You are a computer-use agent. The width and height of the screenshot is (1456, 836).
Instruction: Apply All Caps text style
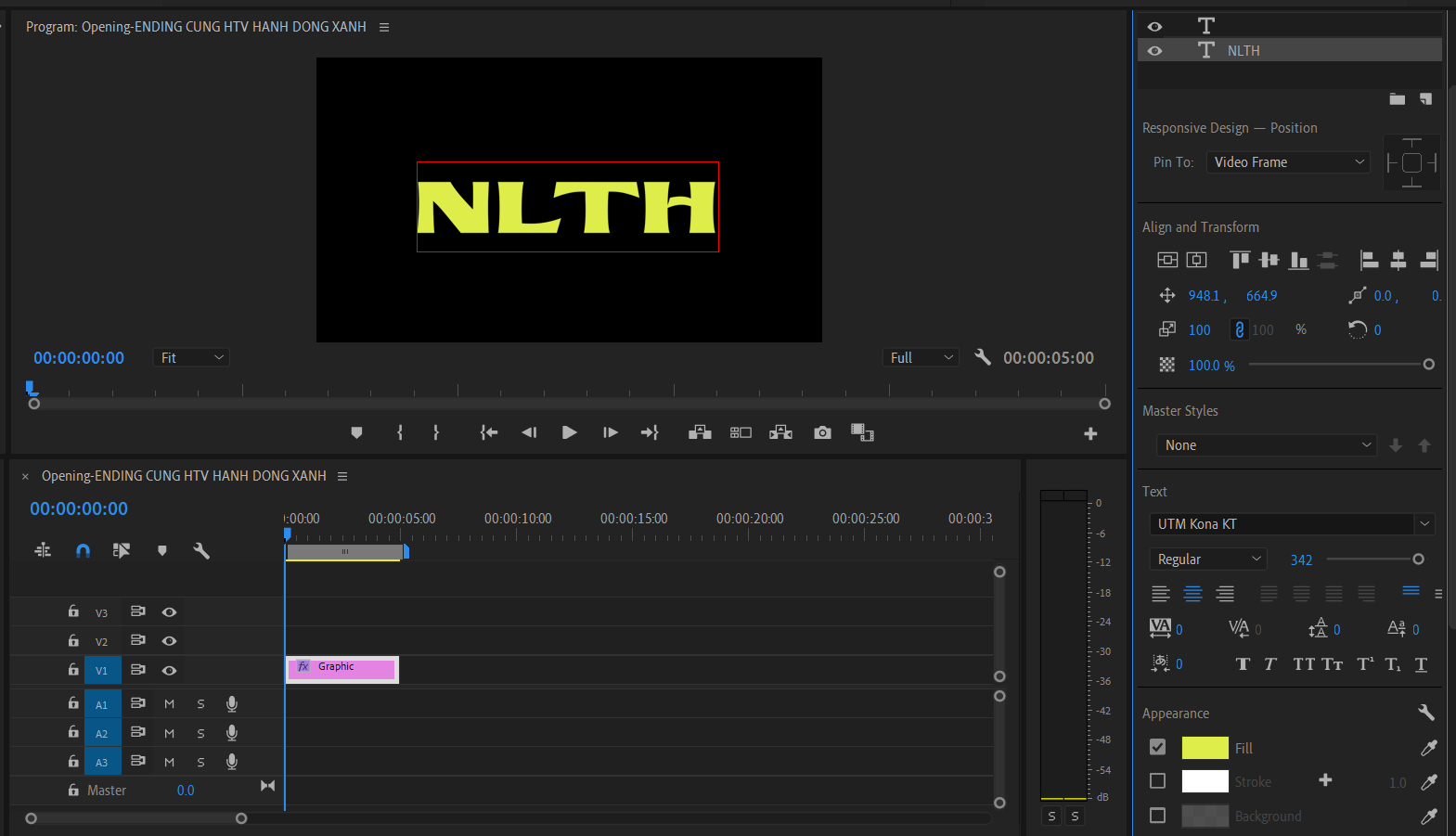click(x=1304, y=663)
